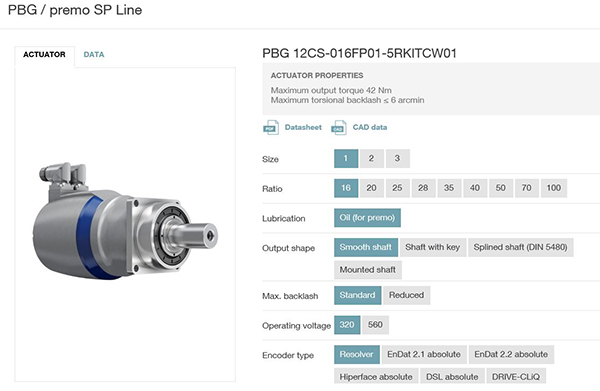This screenshot has height=391, width=600.
Task: Choose Splined shaft (DIN 5480) option
Action: click(520, 247)
